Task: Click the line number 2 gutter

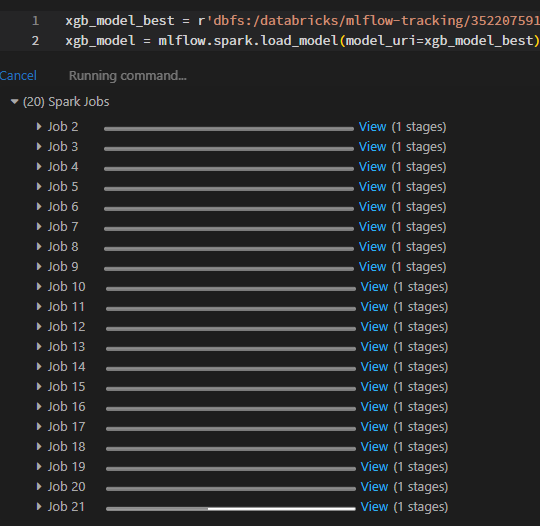Action: click(x=35, y=41)
